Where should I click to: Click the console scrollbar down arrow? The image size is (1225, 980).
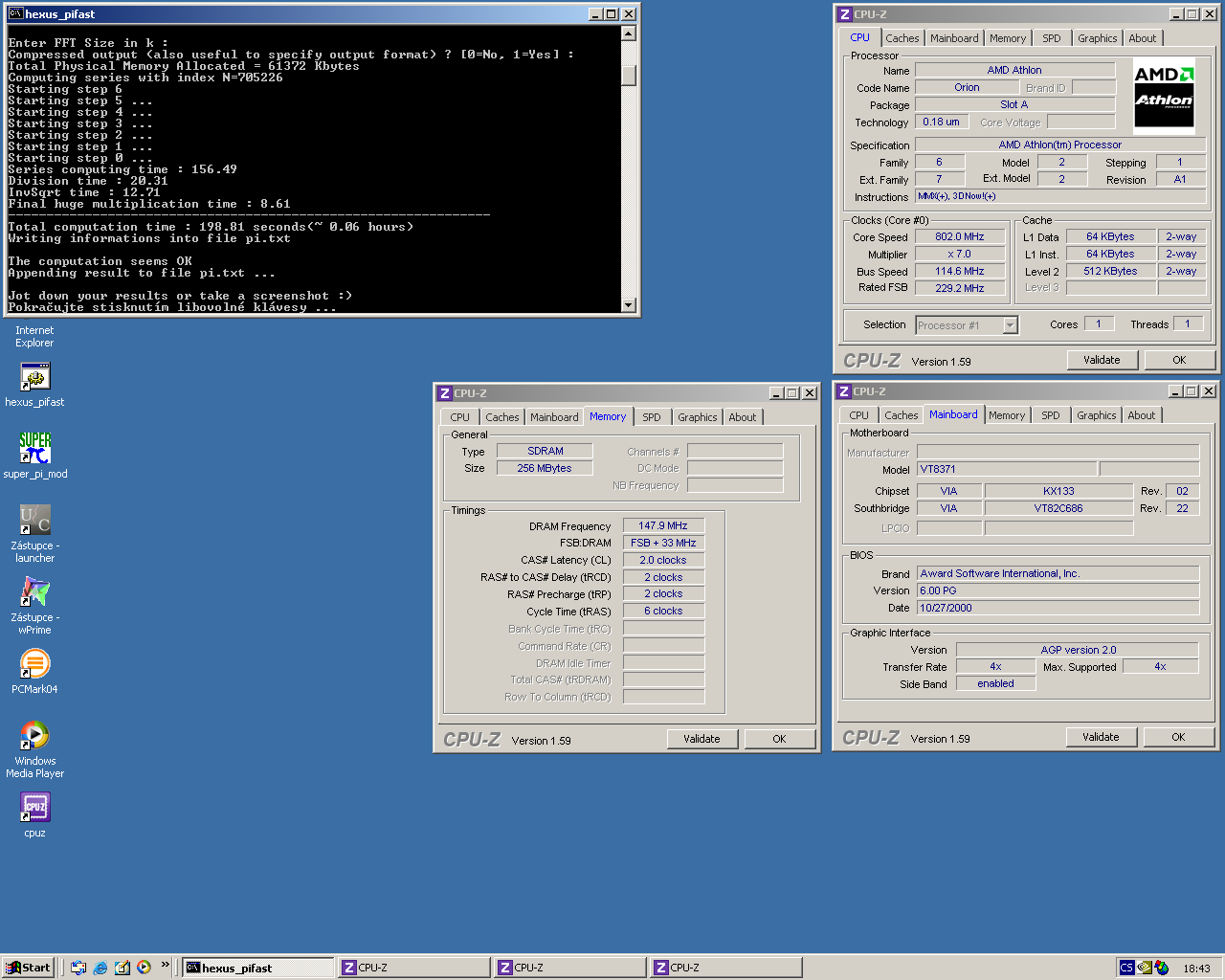click(x=629, y=305)
